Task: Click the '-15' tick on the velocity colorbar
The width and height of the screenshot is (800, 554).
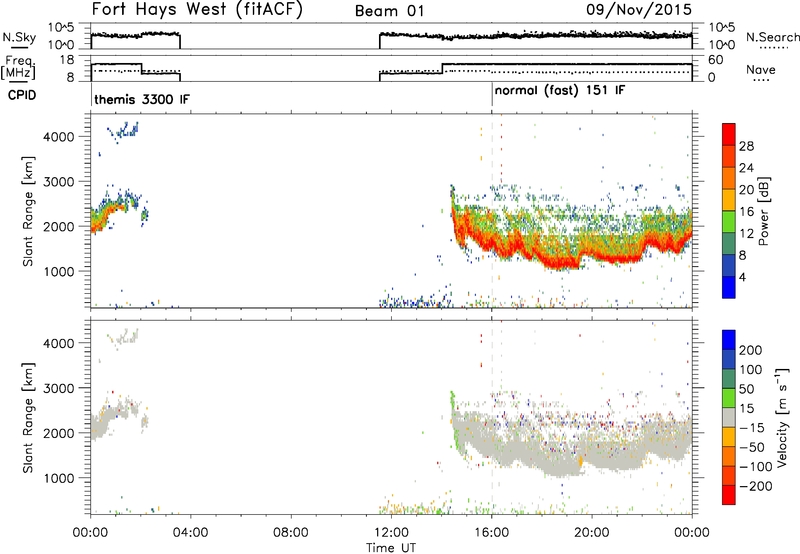Action: click(752, 428)
